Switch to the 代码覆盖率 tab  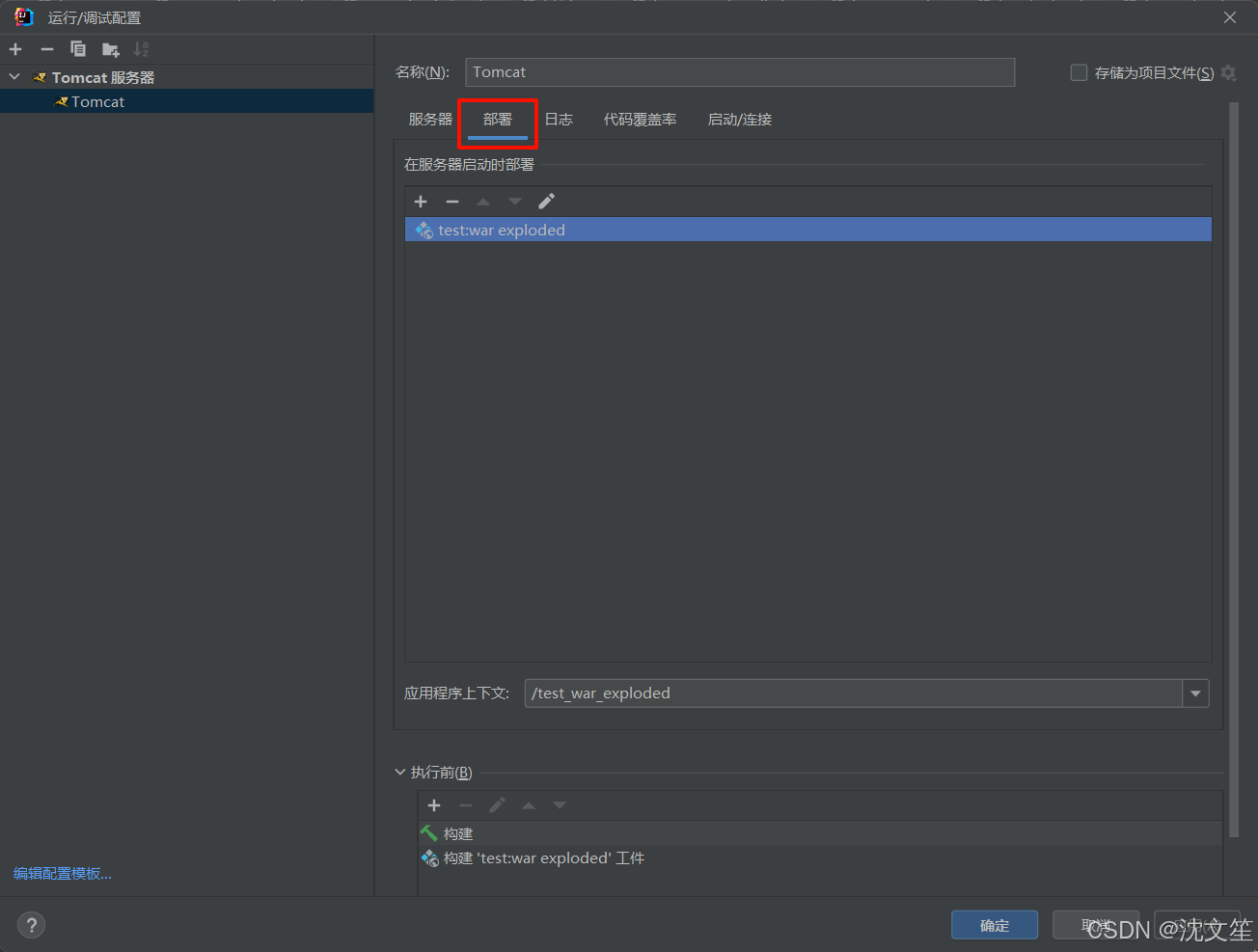click(x=641, y=120)
